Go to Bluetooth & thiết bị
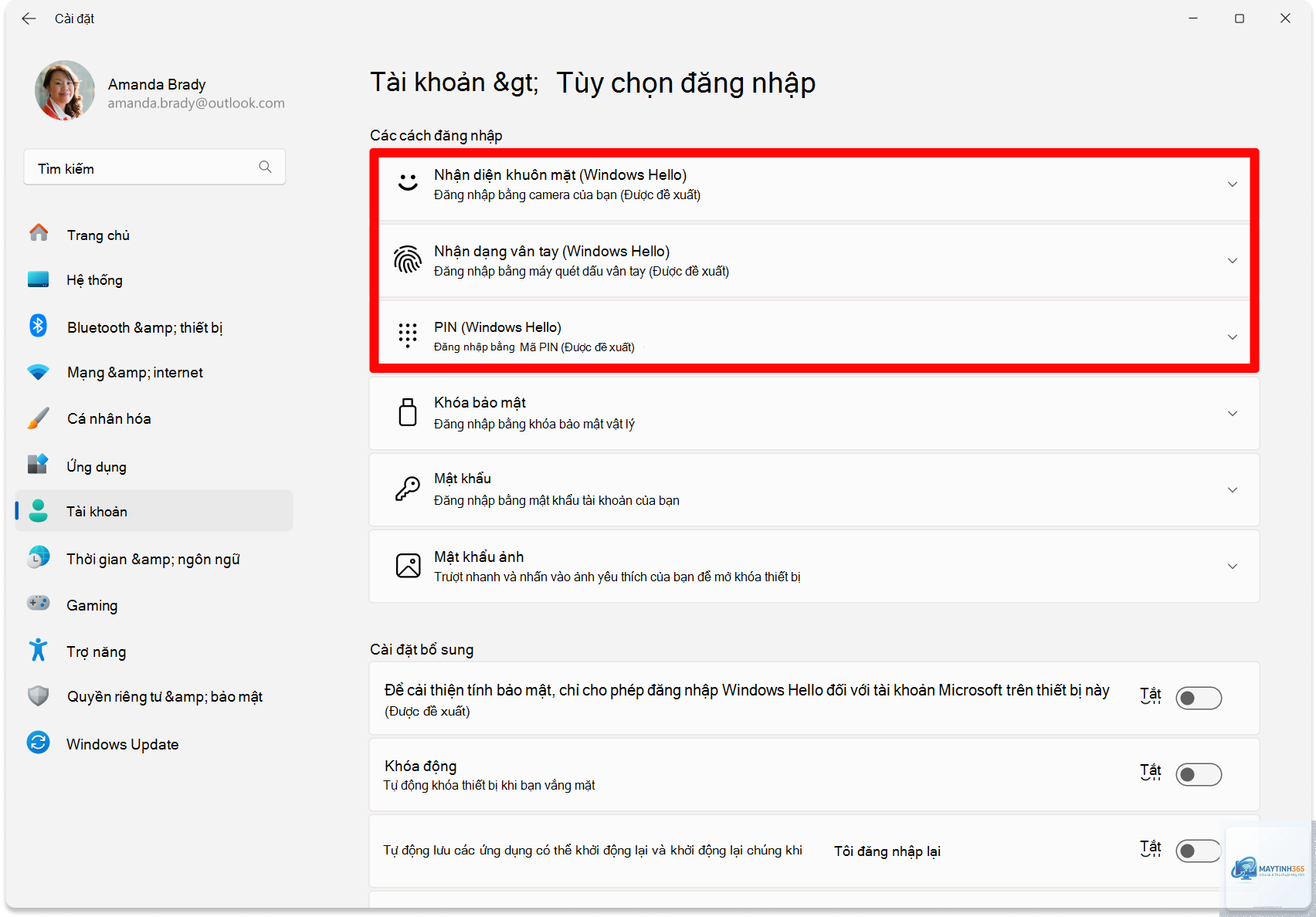The image size is (1316, 917). pyautogui.click(x=154, y=327)
